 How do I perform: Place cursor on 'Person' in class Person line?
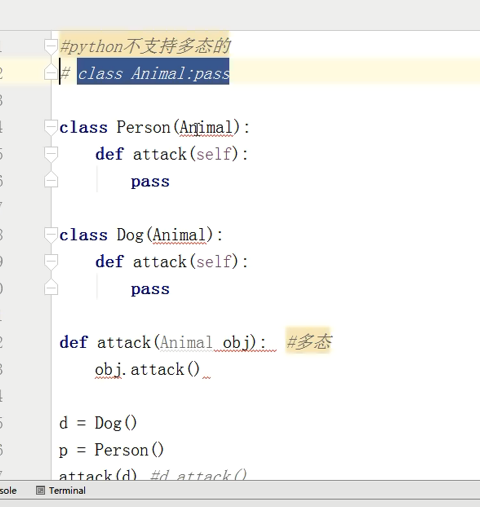(x=143, y=127)
